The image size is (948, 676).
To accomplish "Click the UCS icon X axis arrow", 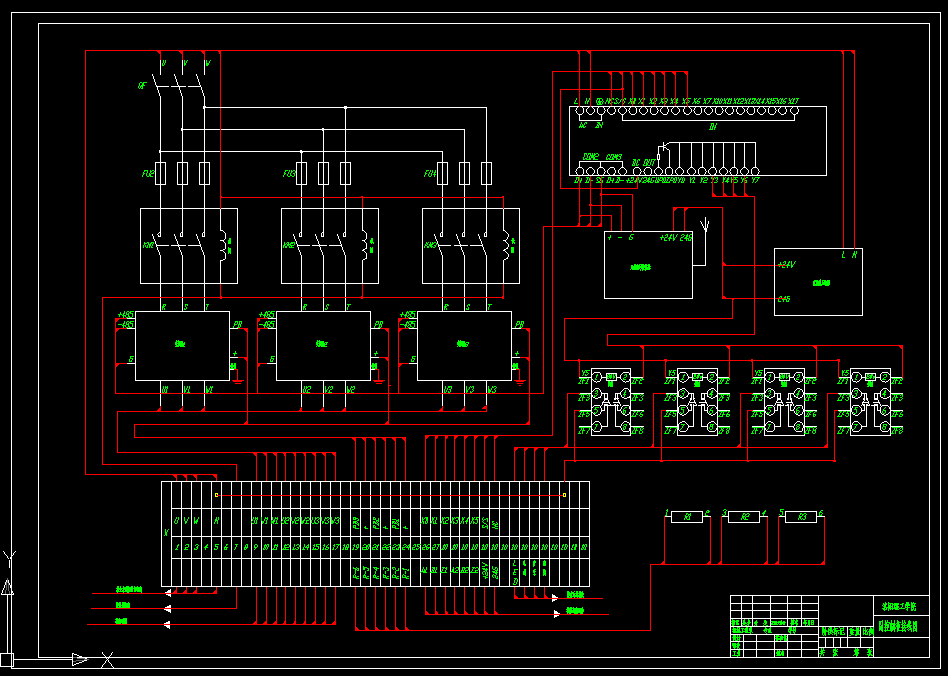I will pos(80,660).
